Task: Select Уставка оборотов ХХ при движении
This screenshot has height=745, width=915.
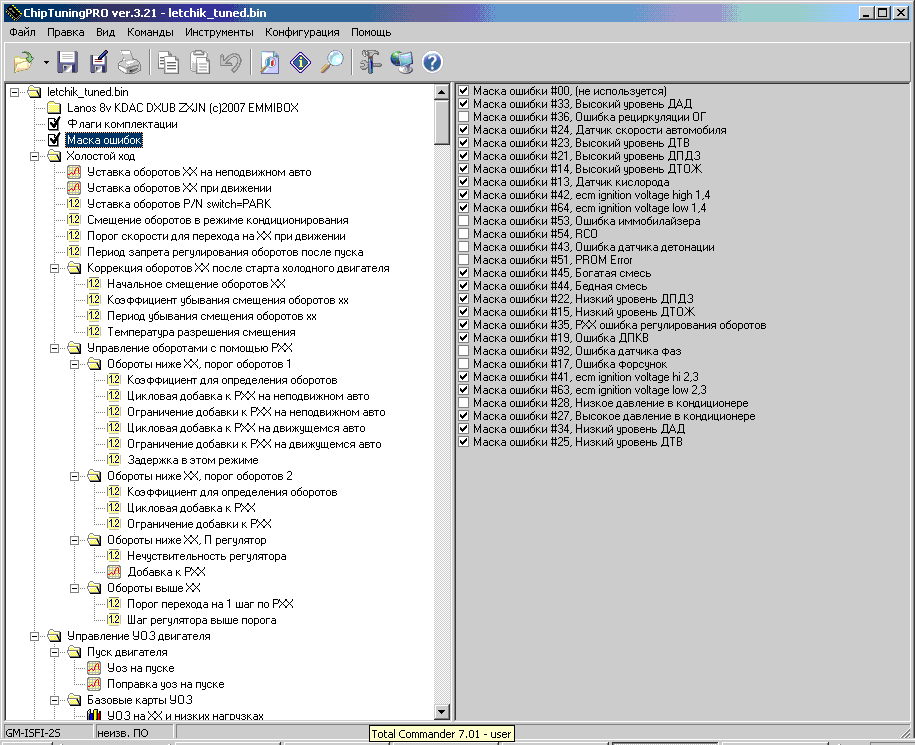Action: pos(178,188)
